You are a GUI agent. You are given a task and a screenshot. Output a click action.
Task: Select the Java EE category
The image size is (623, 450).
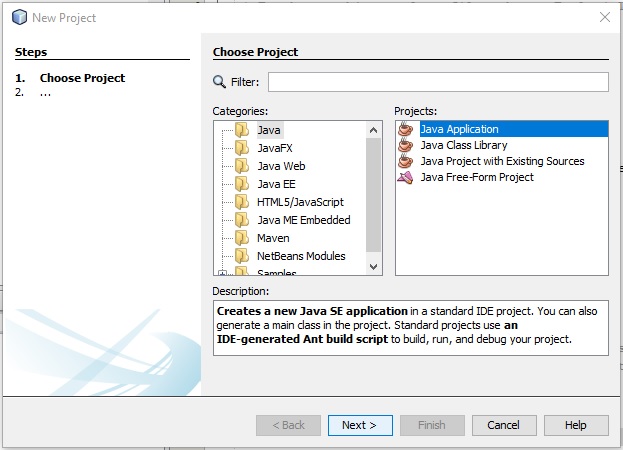277,184
